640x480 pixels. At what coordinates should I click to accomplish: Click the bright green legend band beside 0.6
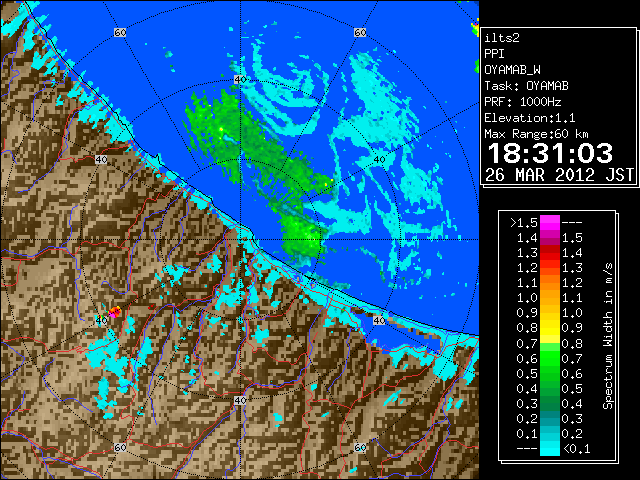click(550, 358)
